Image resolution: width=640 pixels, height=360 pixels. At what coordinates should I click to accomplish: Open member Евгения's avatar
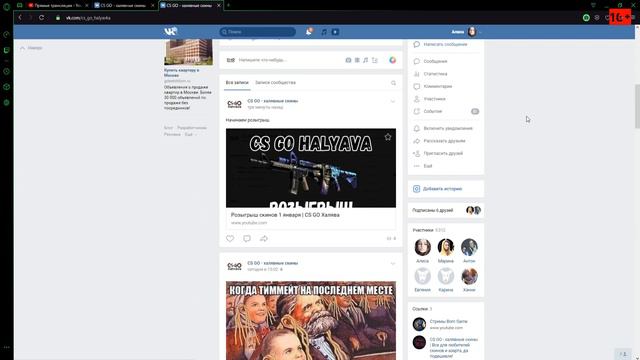tap(422, 276)
